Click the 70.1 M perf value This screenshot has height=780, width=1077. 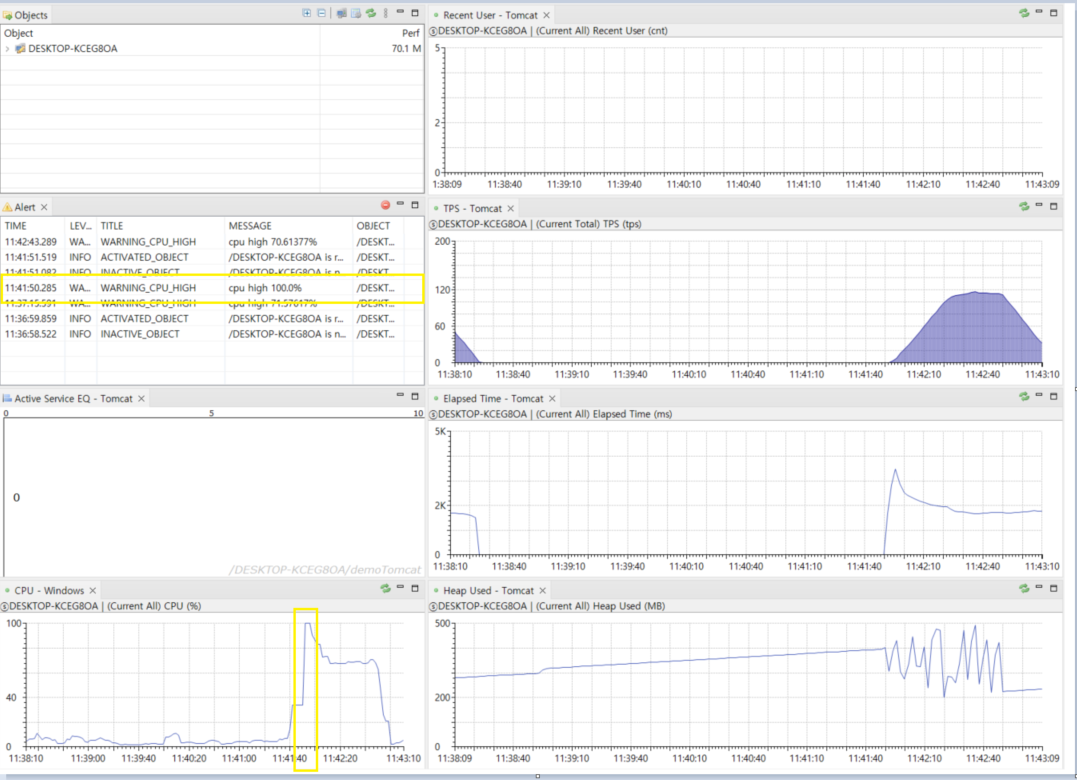coord(406,49)
